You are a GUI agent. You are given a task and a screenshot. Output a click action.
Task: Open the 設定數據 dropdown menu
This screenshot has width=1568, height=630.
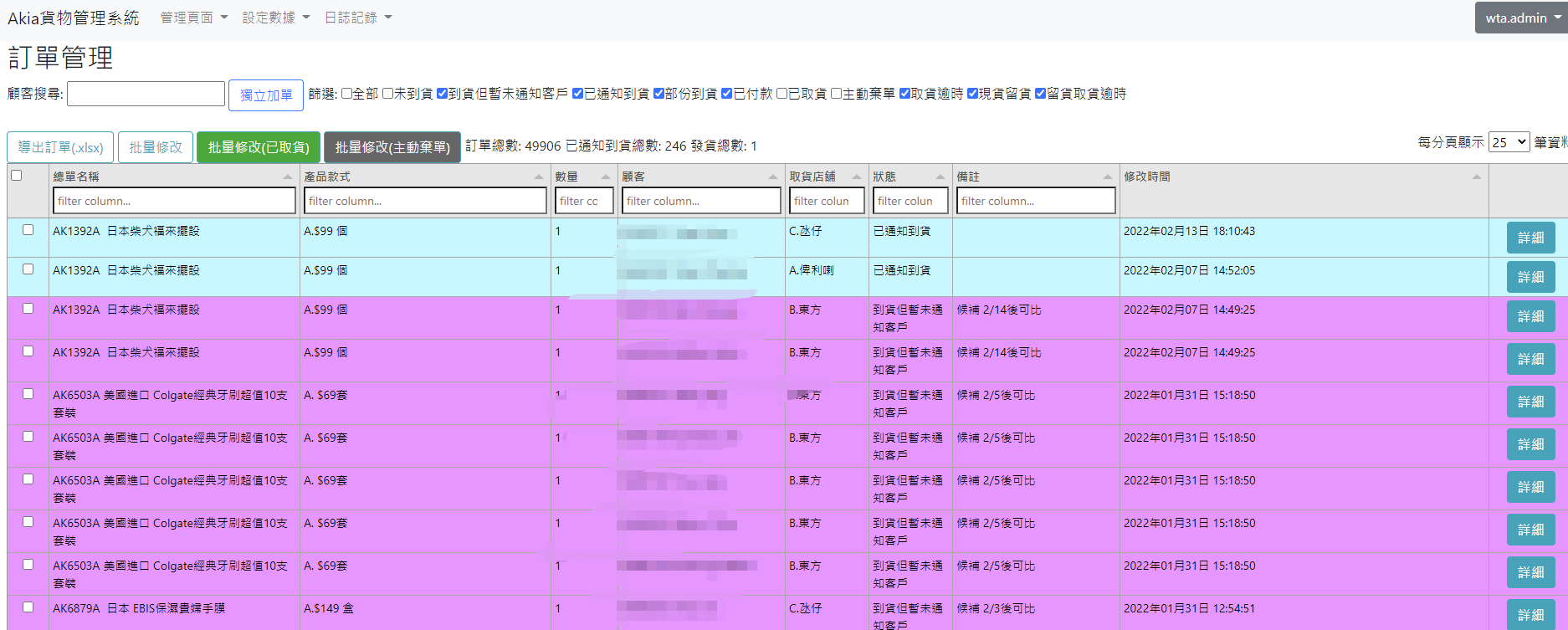click(275, 18)
